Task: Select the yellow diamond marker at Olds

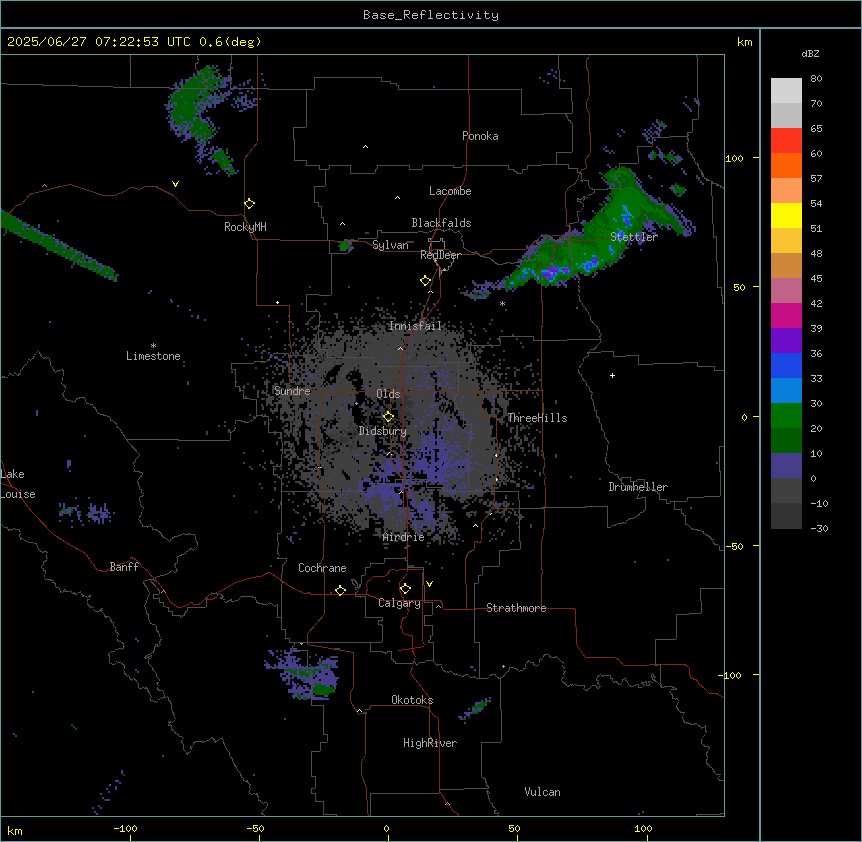Action: pos(388,417)
